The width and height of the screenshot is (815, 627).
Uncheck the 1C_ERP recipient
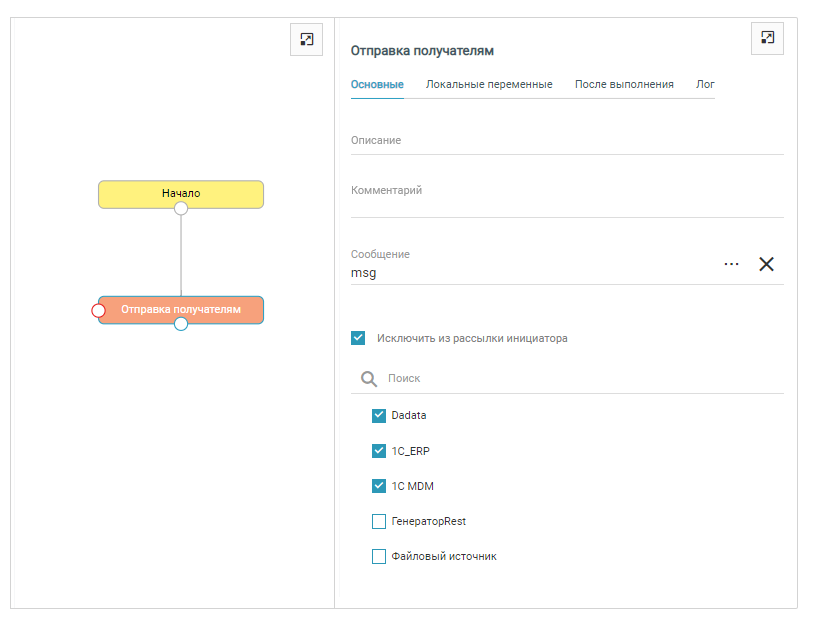pos(379,451)
